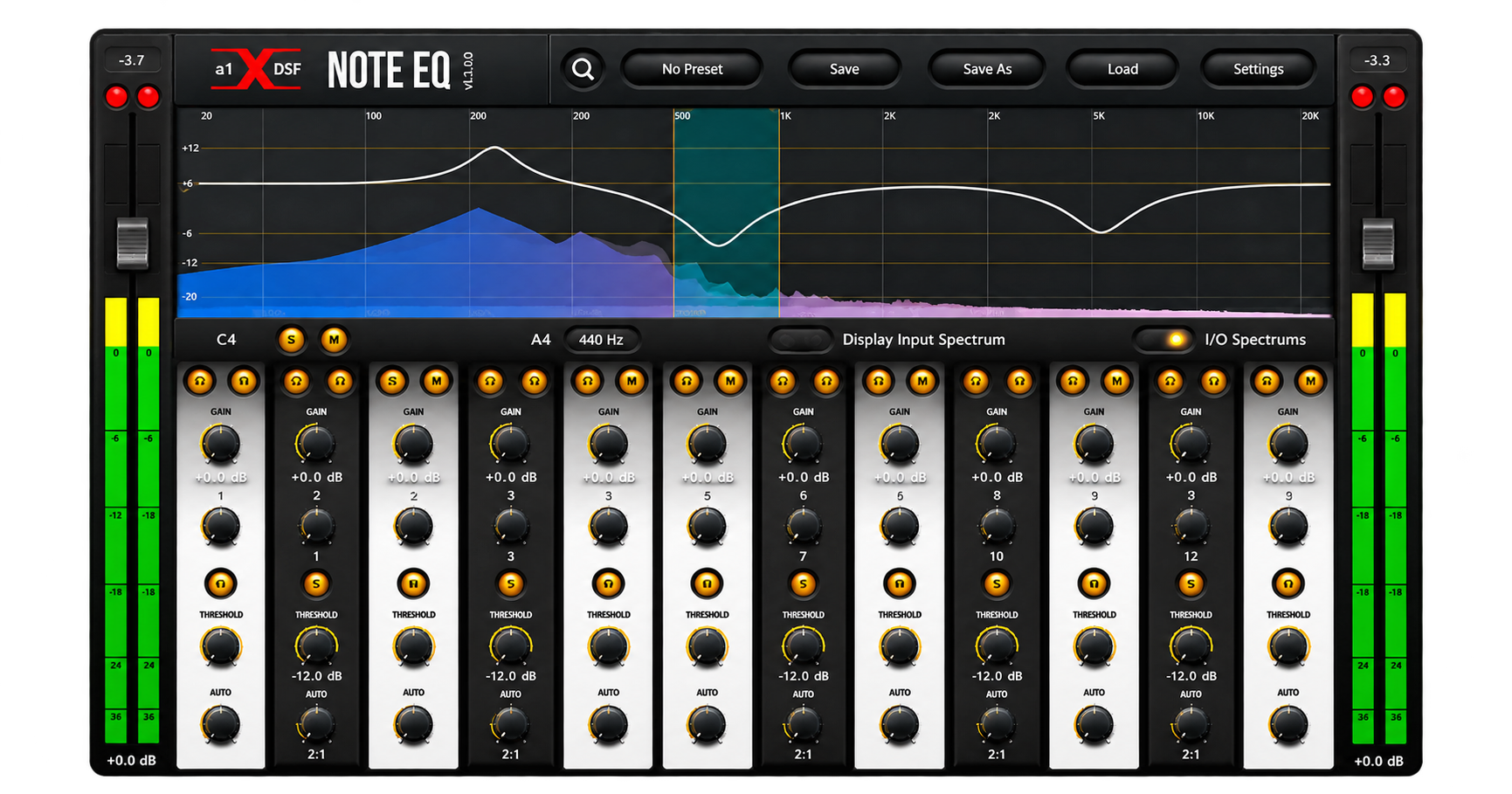Click the middle round button on third strip
The width and height of the screenshot is (1512, 794).
point(413,583)
